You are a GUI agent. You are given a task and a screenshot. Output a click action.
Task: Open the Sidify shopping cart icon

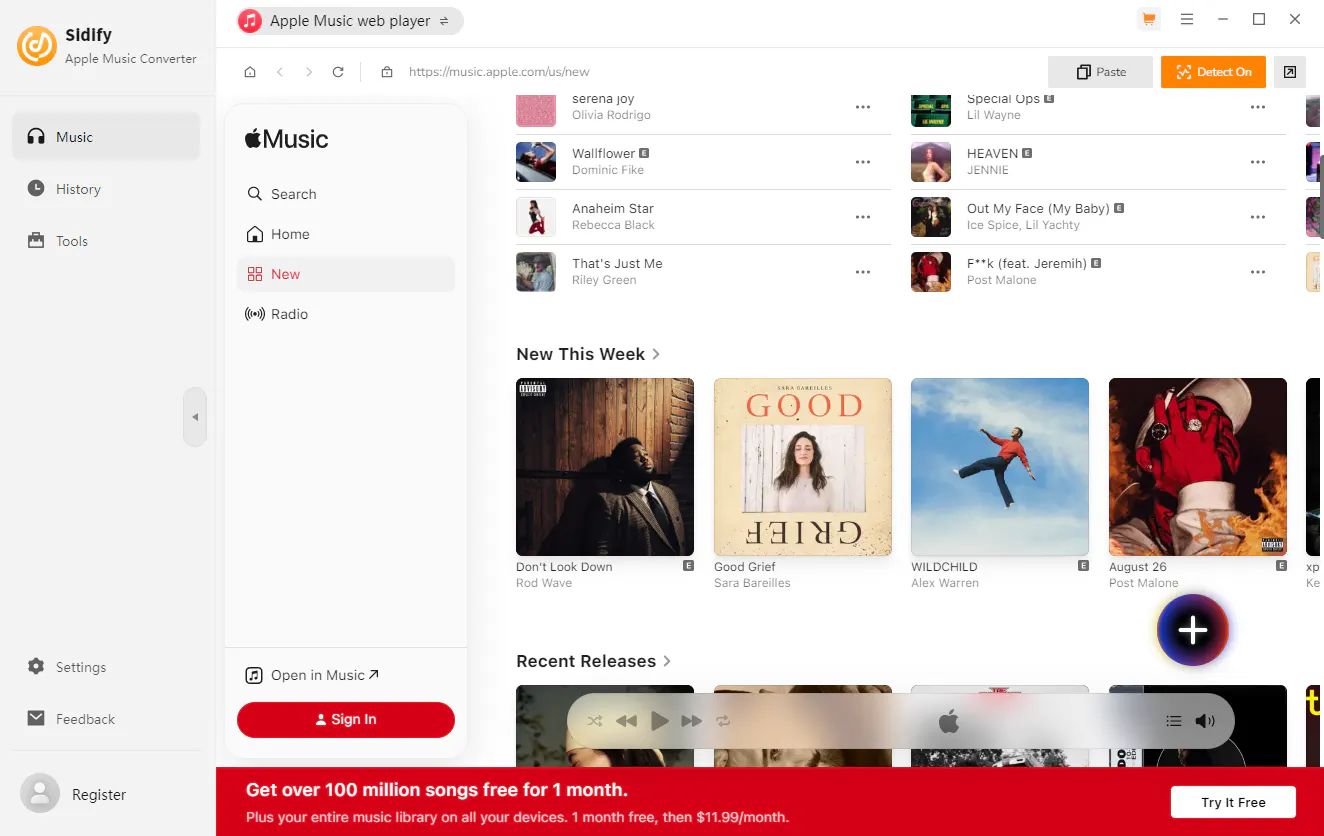(x=1149, y=19)
